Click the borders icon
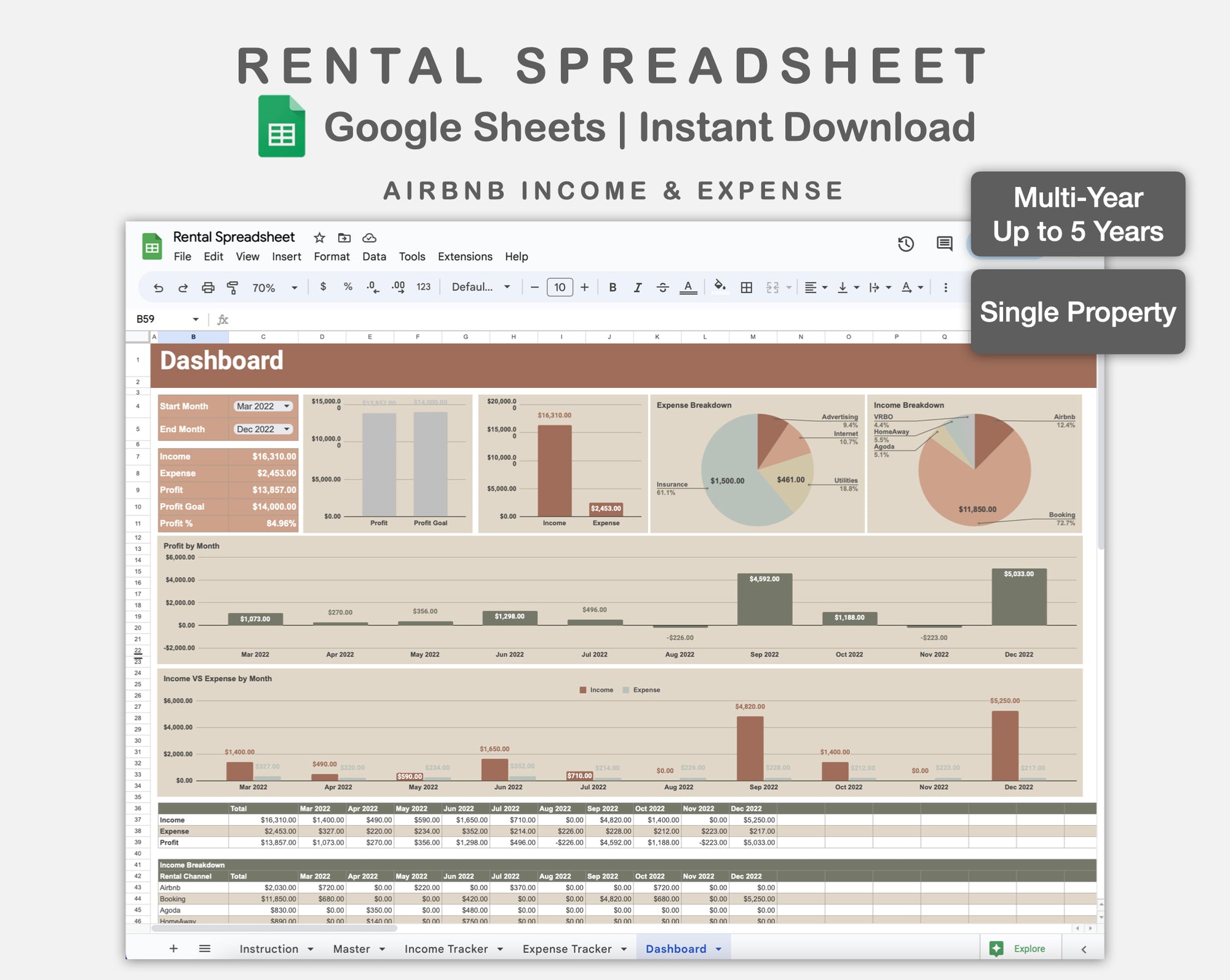This screenshot has height=980, width=1230. click(746, 287)
